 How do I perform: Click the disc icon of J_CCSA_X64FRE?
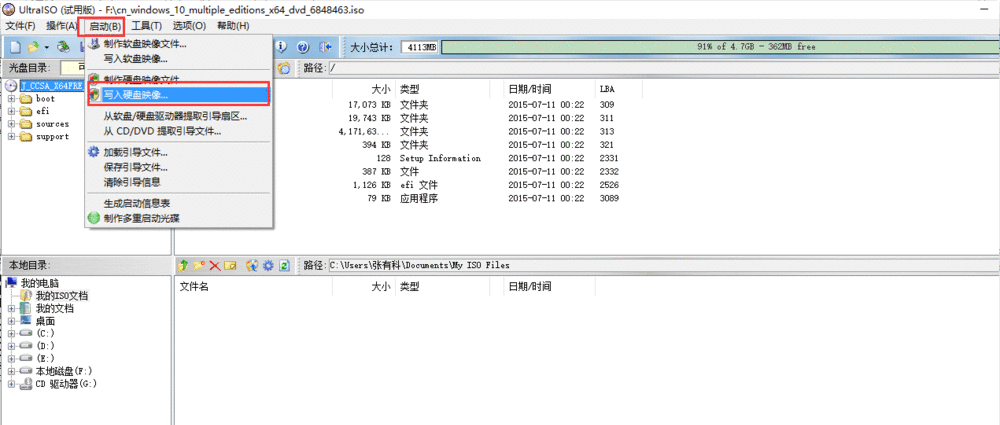pyautogui.click(x=11, y=86)
